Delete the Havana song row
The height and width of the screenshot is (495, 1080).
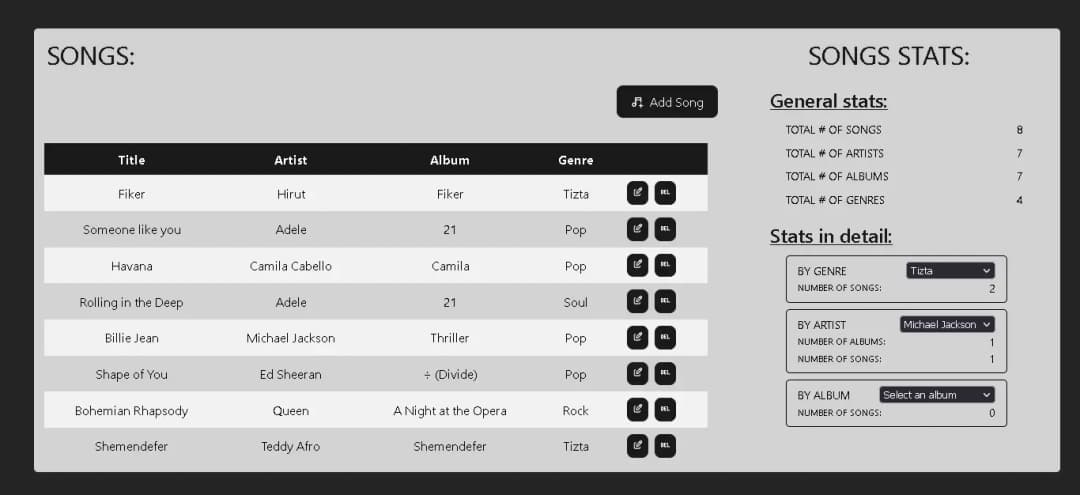[x=665, y=265]
